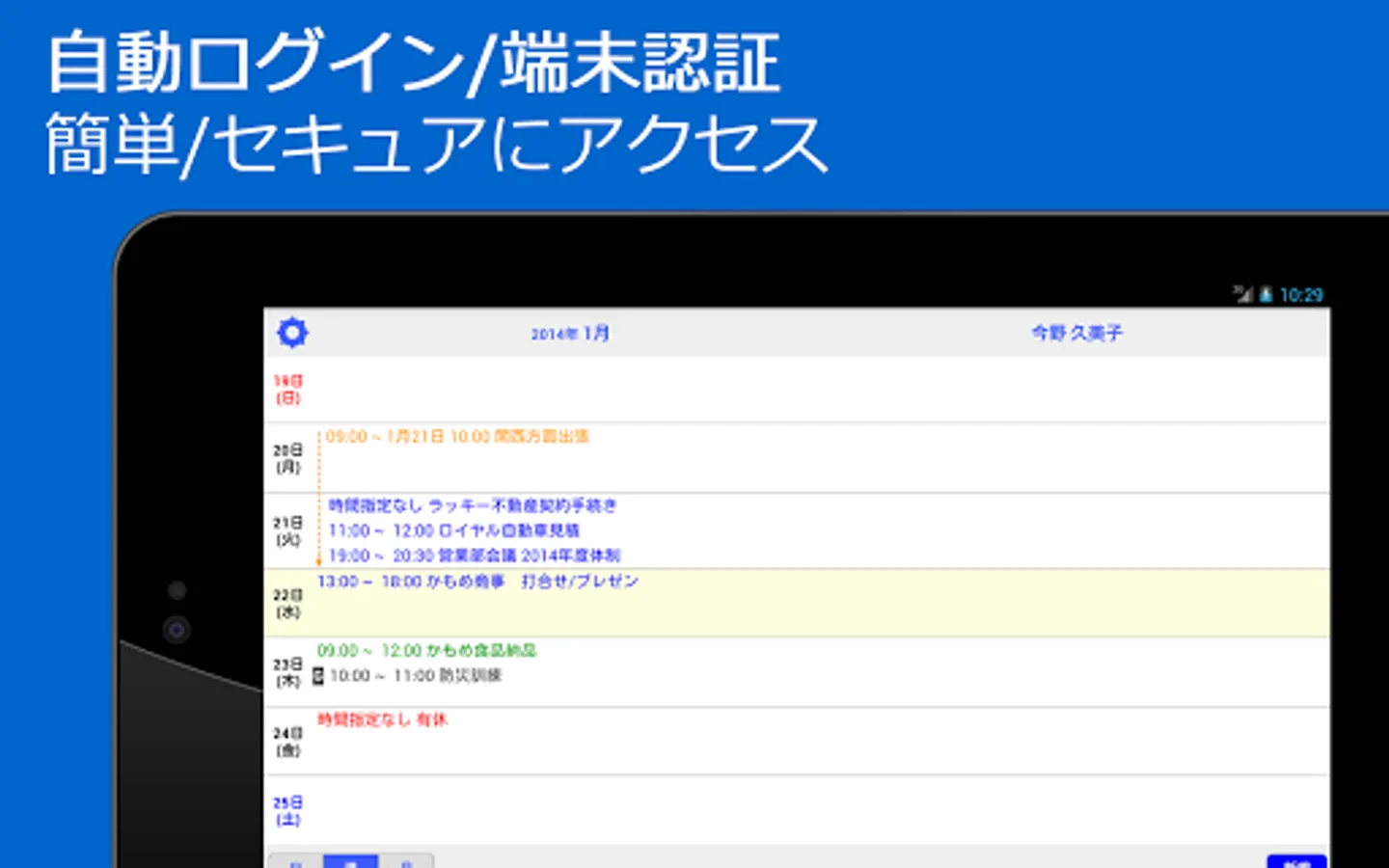Check the signal strength status icon

(1243, 294)
